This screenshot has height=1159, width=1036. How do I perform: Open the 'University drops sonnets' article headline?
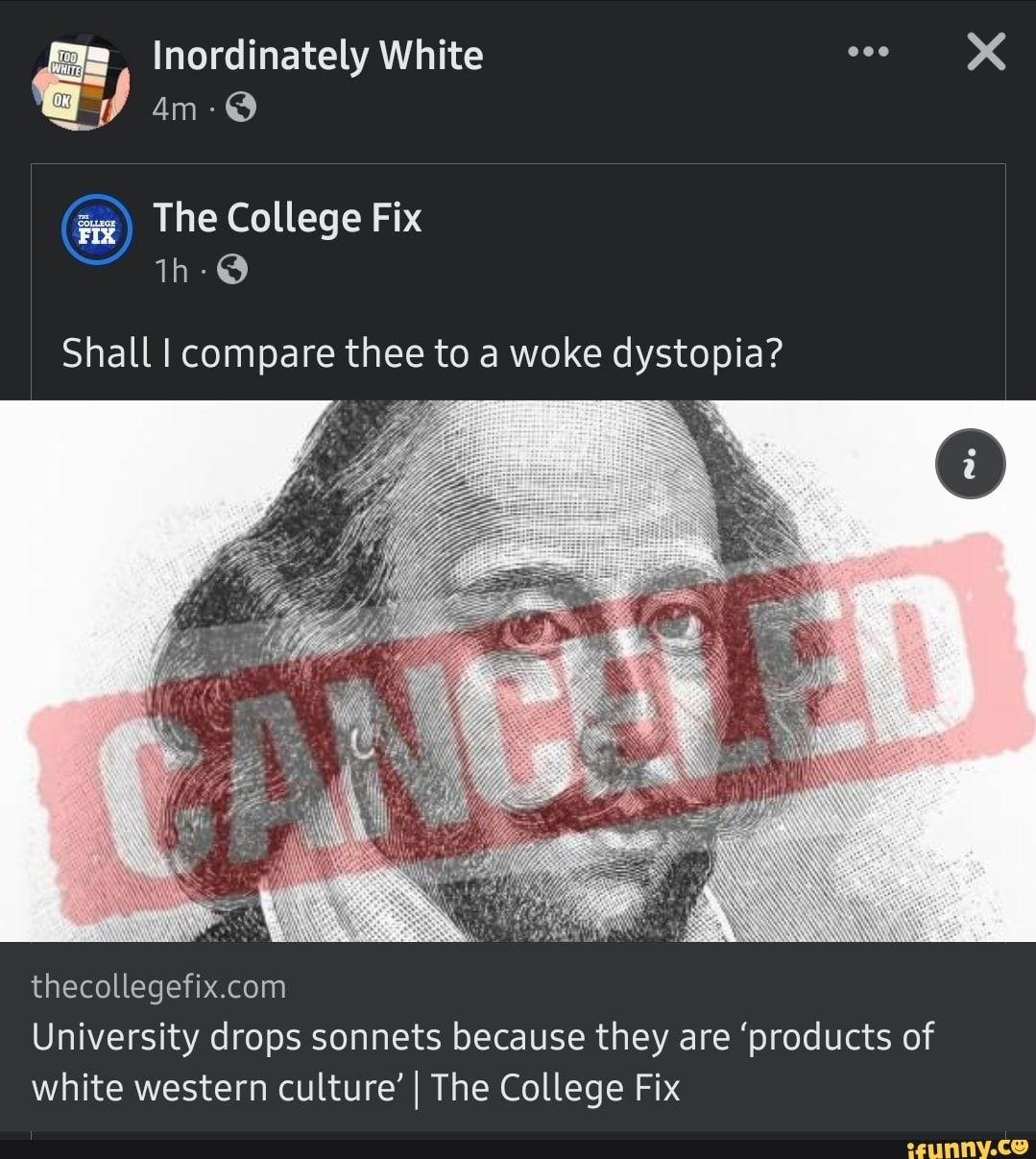pos(482,1037)
